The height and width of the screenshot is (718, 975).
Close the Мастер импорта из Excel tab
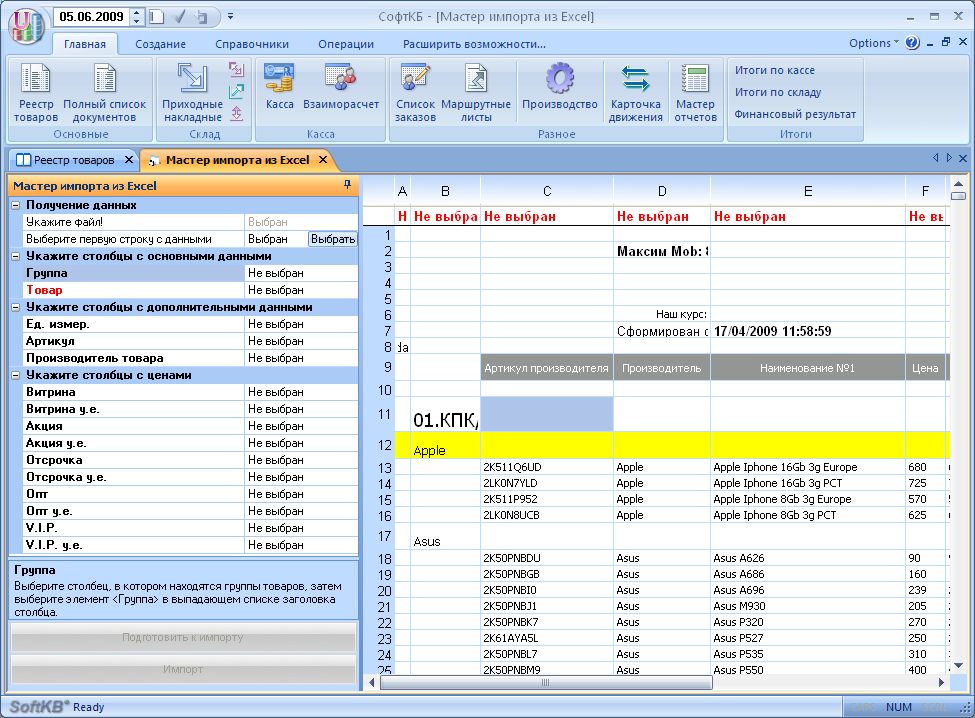point(323,160)
